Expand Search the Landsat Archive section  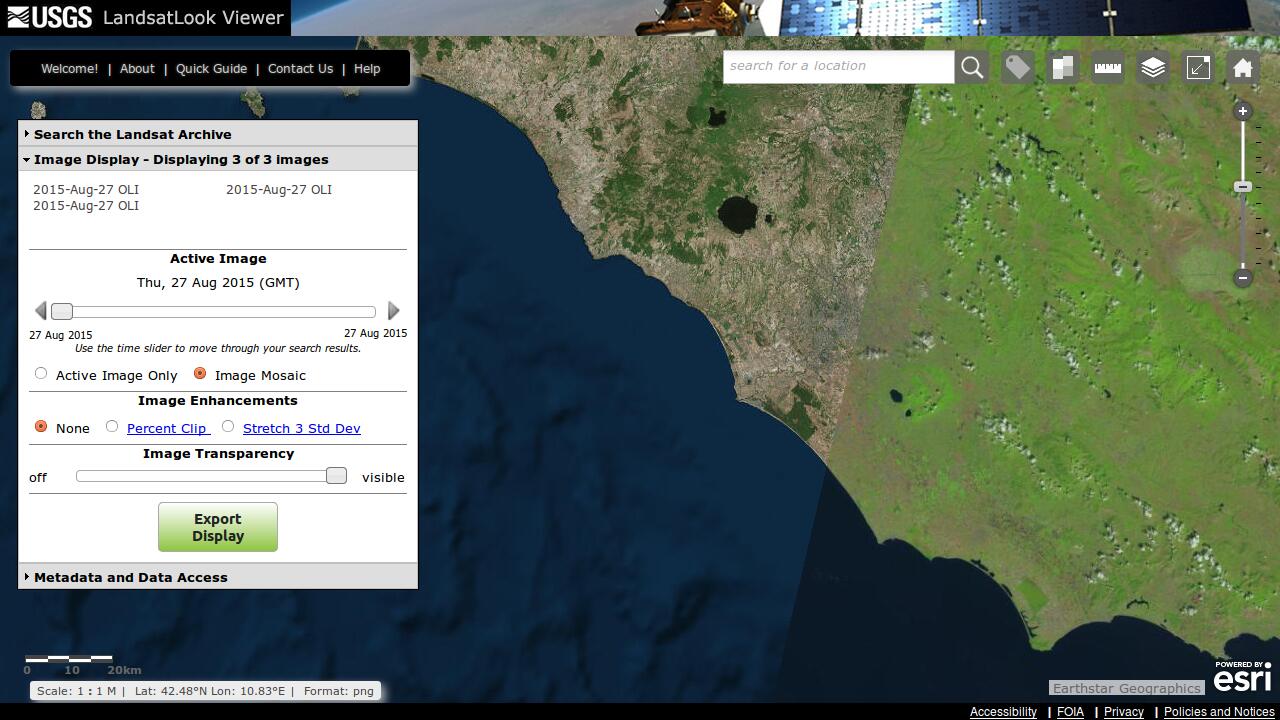[x=218, y=134]
